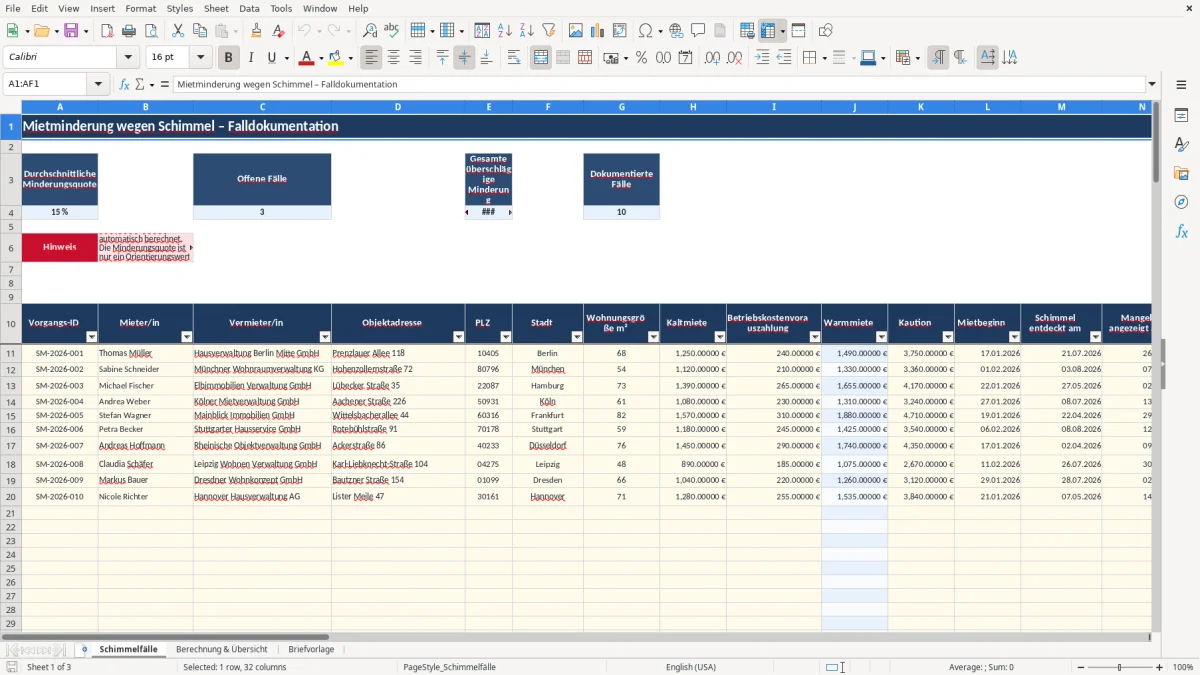Expand the formula bar
The image size is (1200, 675).
pos(1152,85)
